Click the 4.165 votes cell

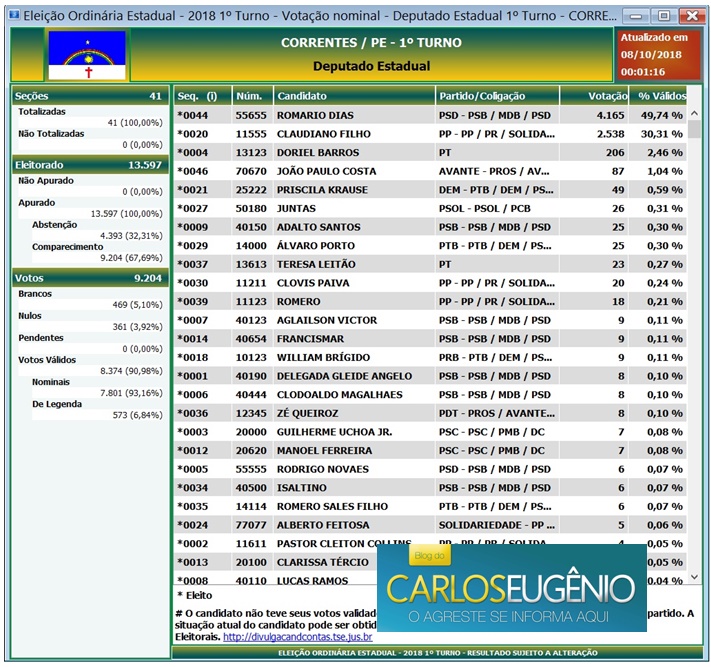point(594,115)
